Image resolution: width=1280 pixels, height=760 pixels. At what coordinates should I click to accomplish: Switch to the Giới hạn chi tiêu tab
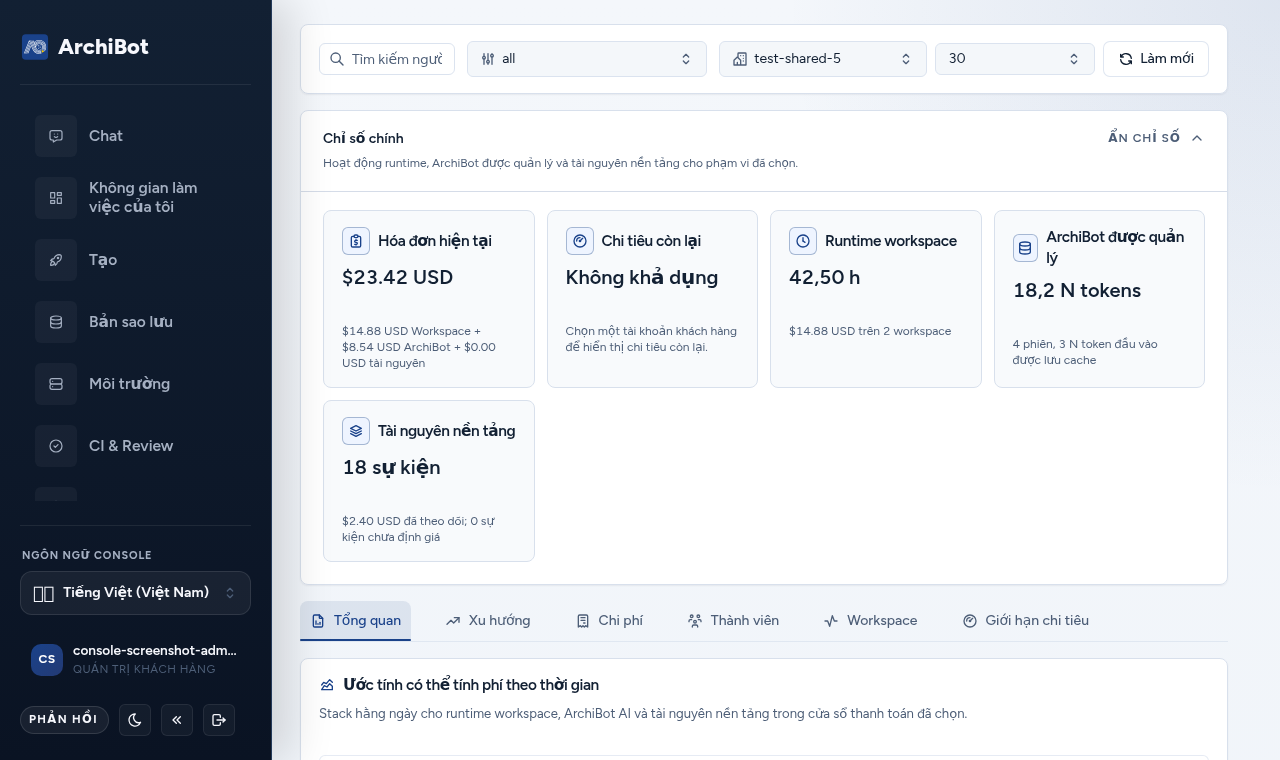coord(1025,621)
